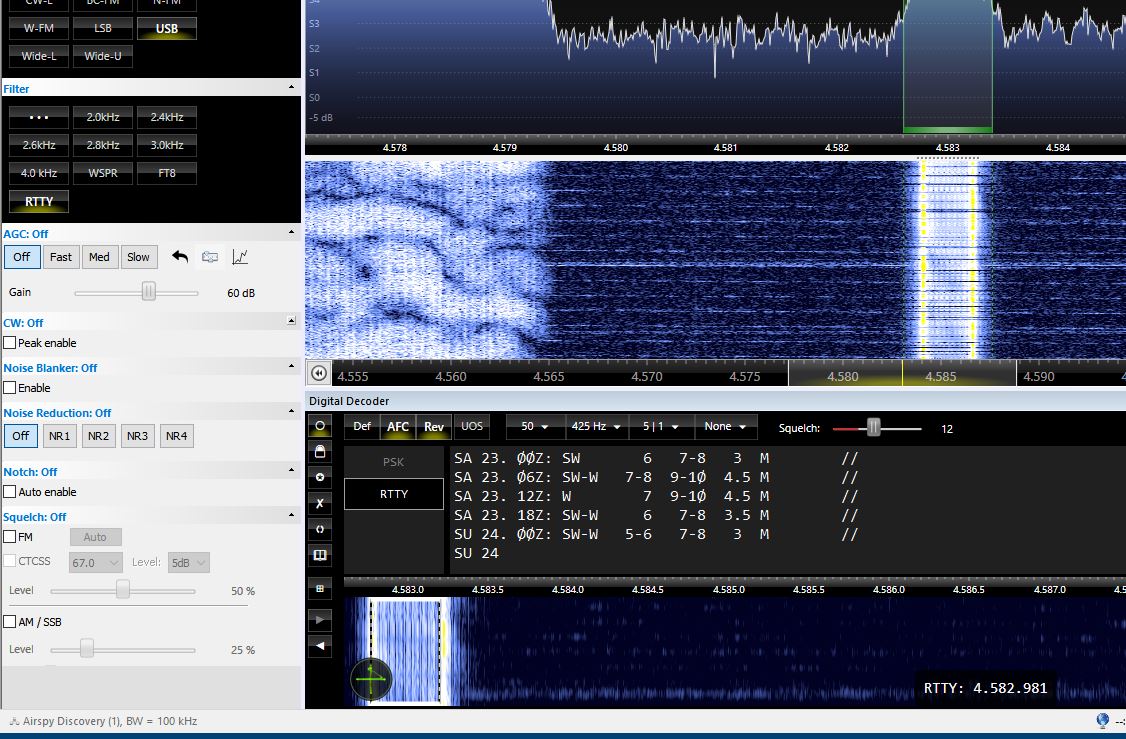
Task: Click the rewind icon beside the frequency scale
Action: click(x=318, y=373)
